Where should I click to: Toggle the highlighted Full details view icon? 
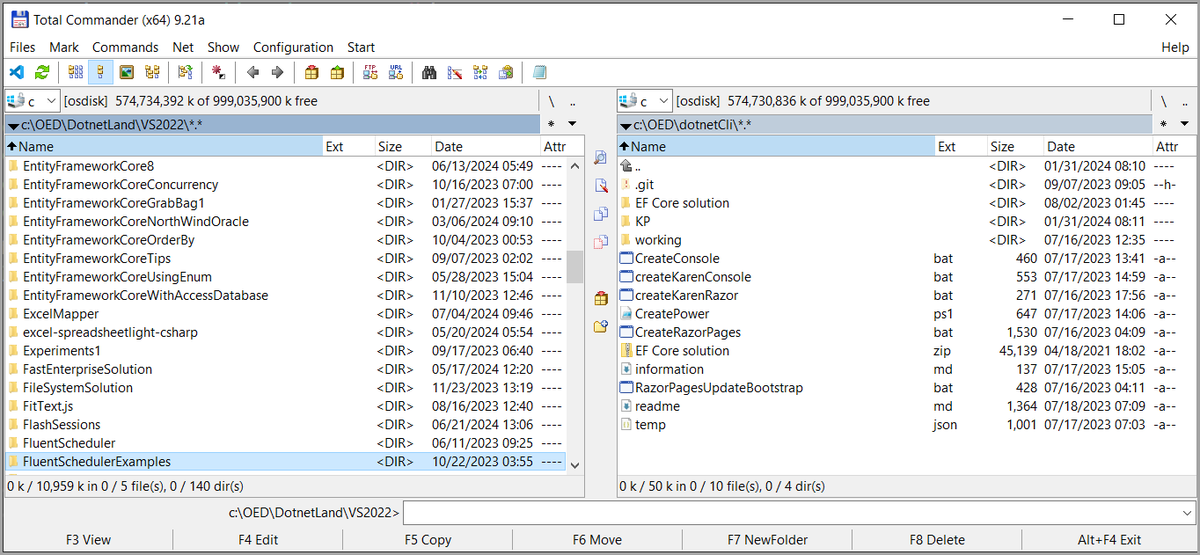coord(100,72)
